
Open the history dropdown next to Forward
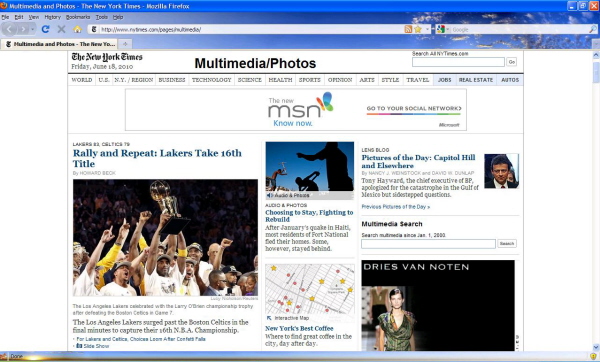[33, 29]
